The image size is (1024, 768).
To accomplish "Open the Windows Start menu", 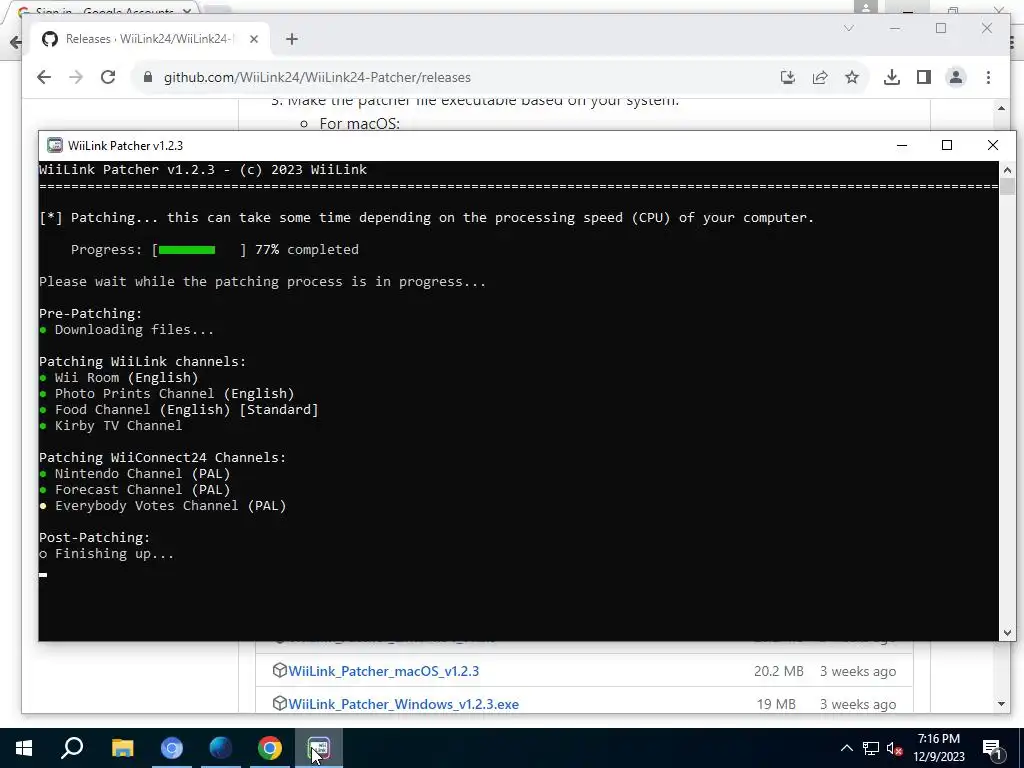I will point(24,748).
